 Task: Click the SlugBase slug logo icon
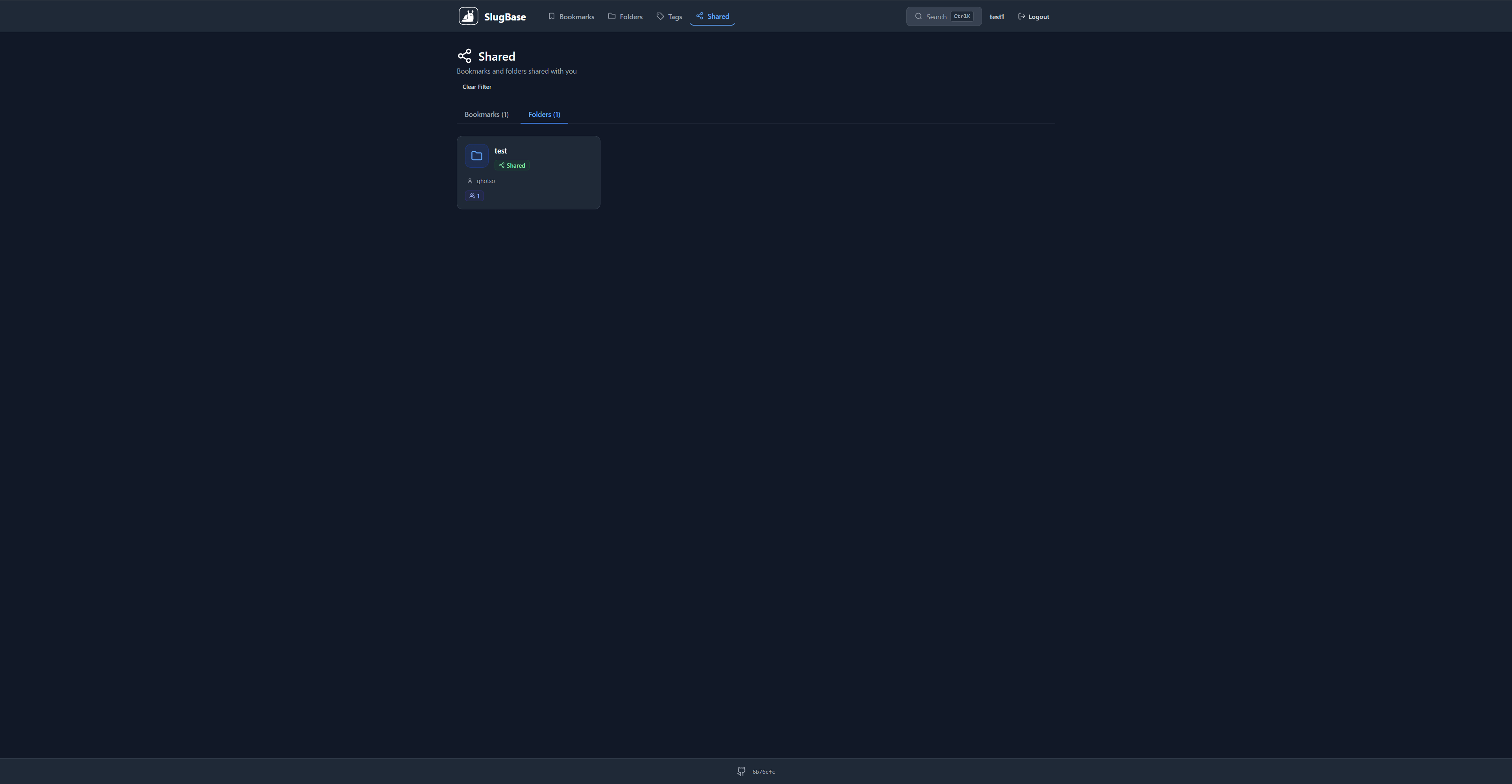[x=468, y=16]
